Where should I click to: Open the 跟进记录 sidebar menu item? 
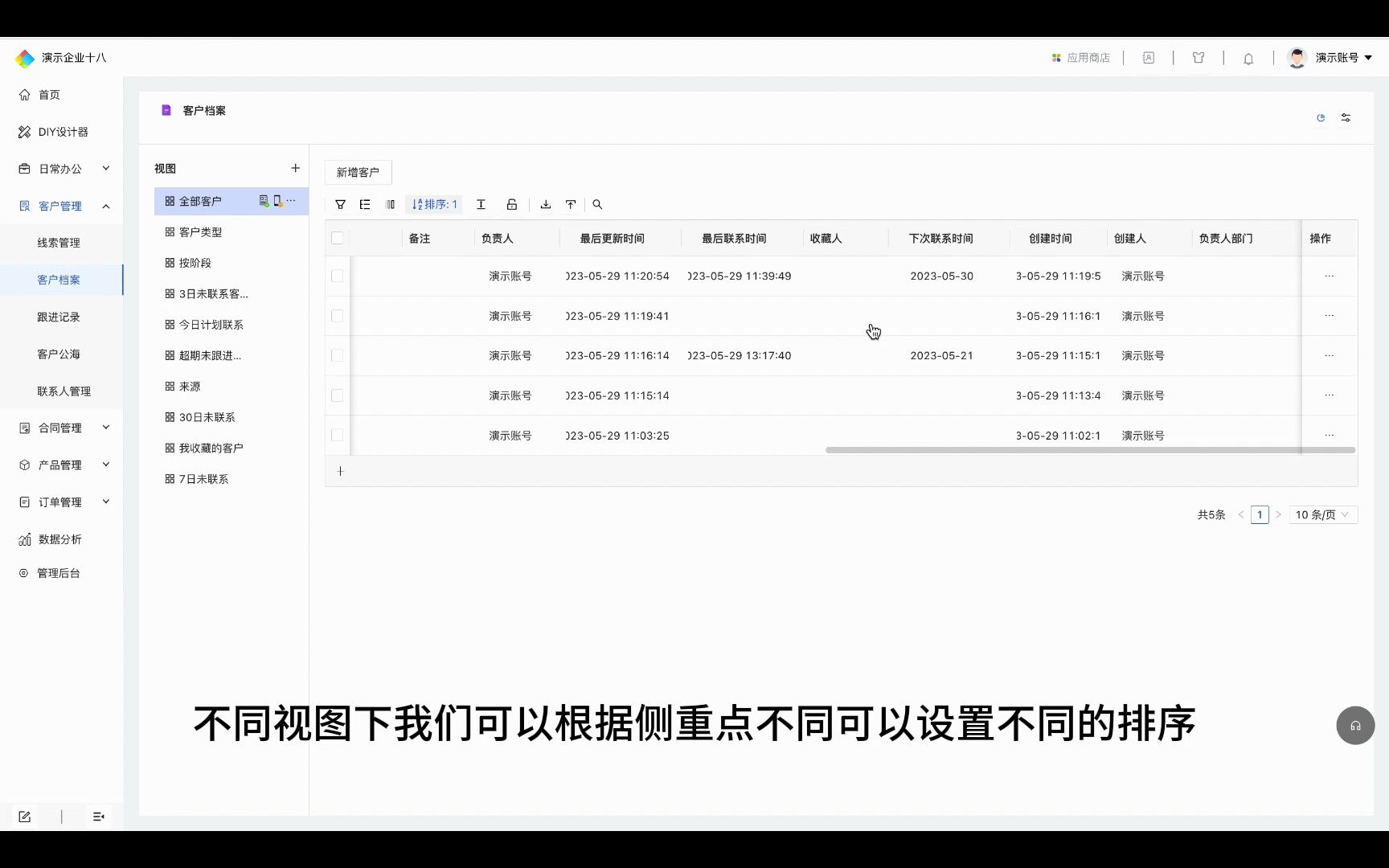59,317
